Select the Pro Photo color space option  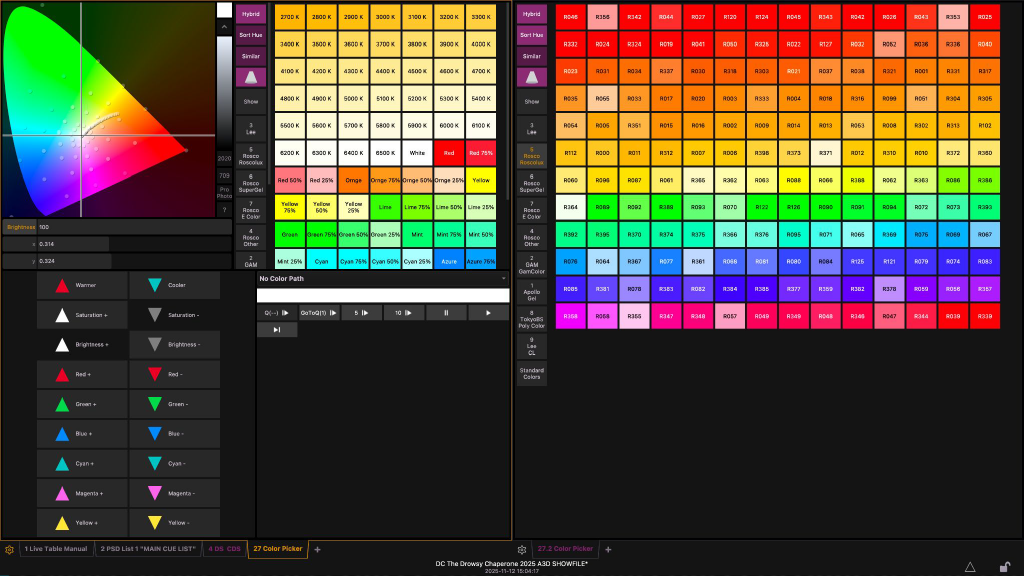point(224,193)
